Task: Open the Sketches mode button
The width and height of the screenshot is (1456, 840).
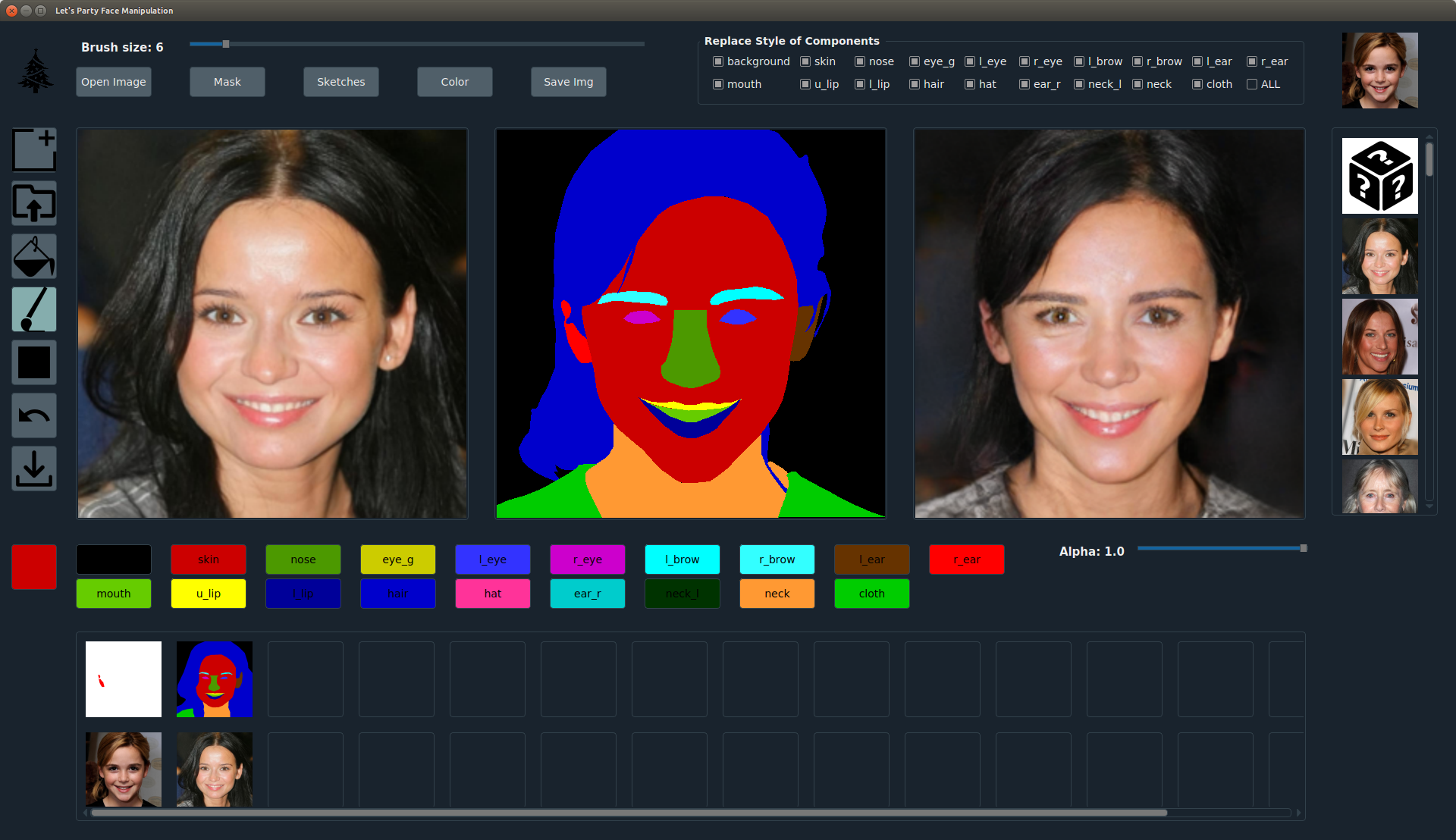Action: point(341,82)
